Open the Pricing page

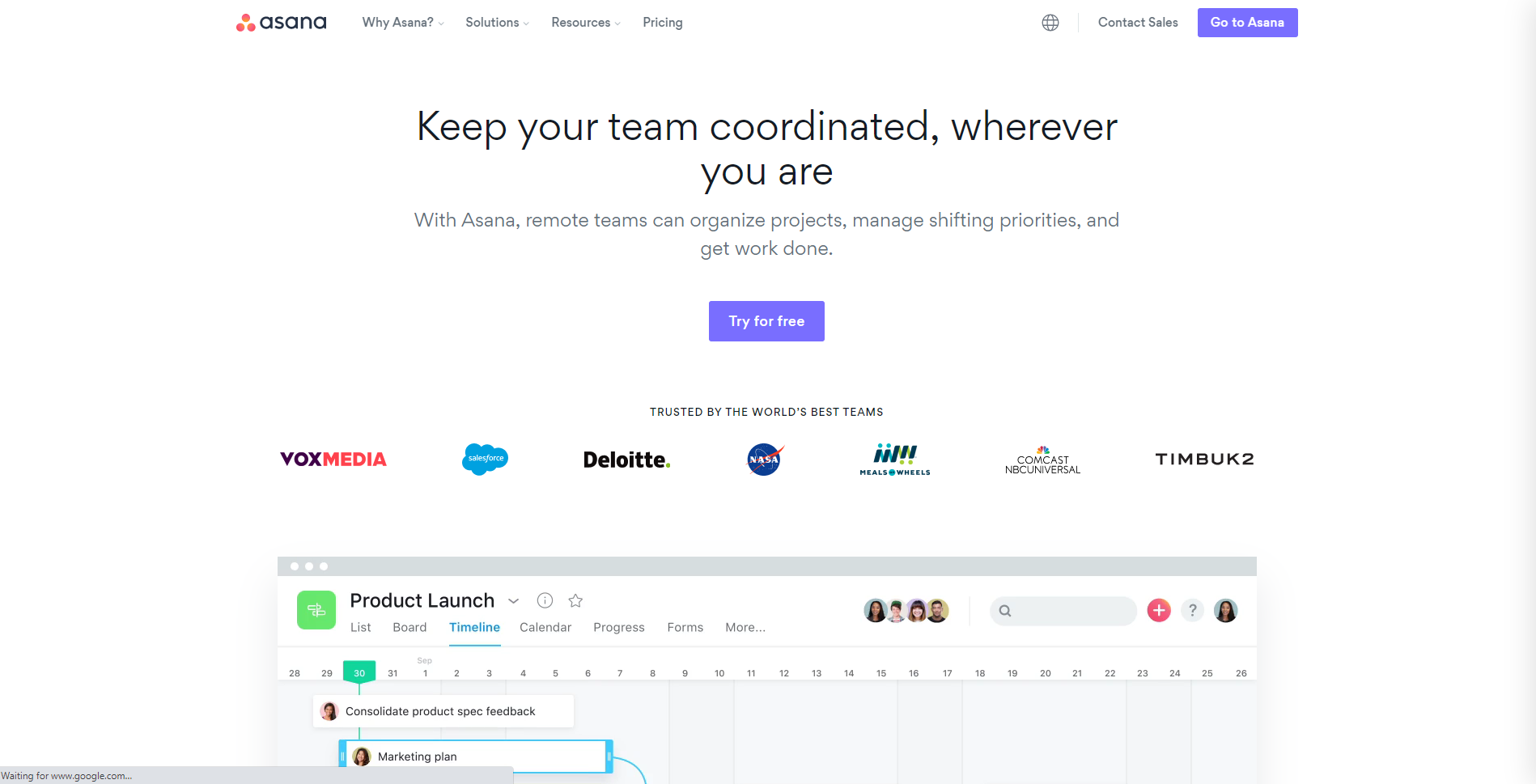coord(663,23)
